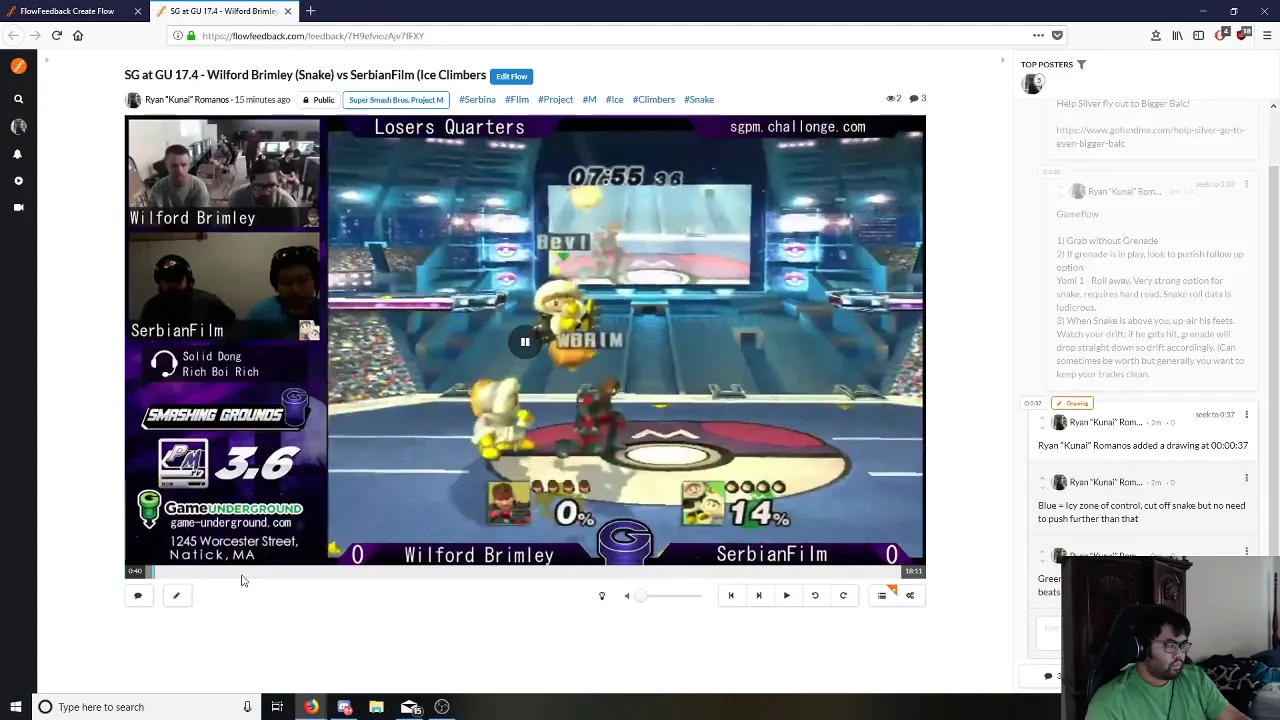Select the pencil drawing tool below the video
The image size is (1280, 720).
point(176,596)
